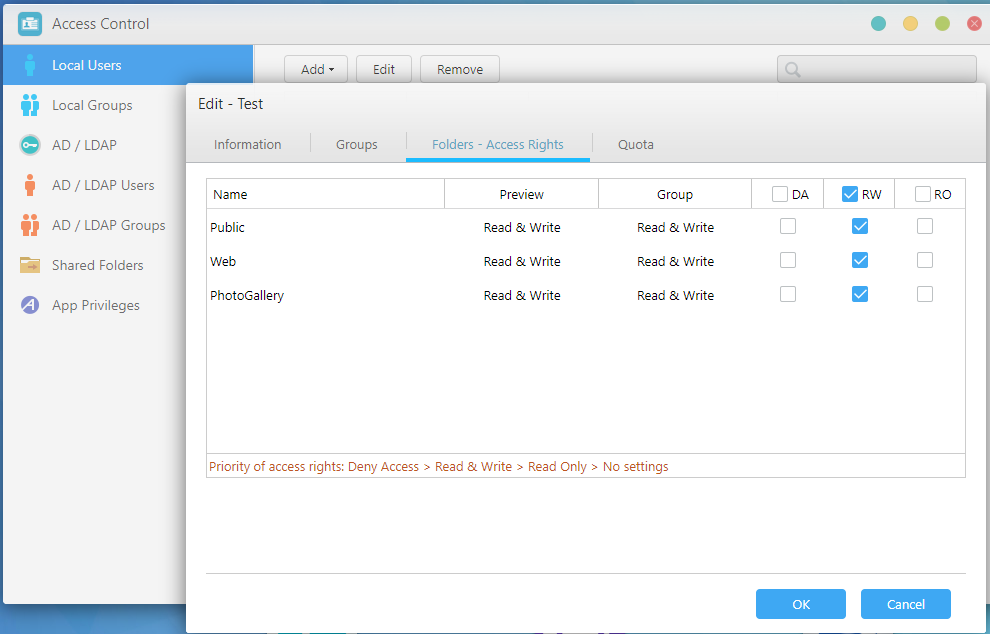This screenshot has width=990, height=634.
Task: Click the green maximize circle
Action: [x=943, y=24]
